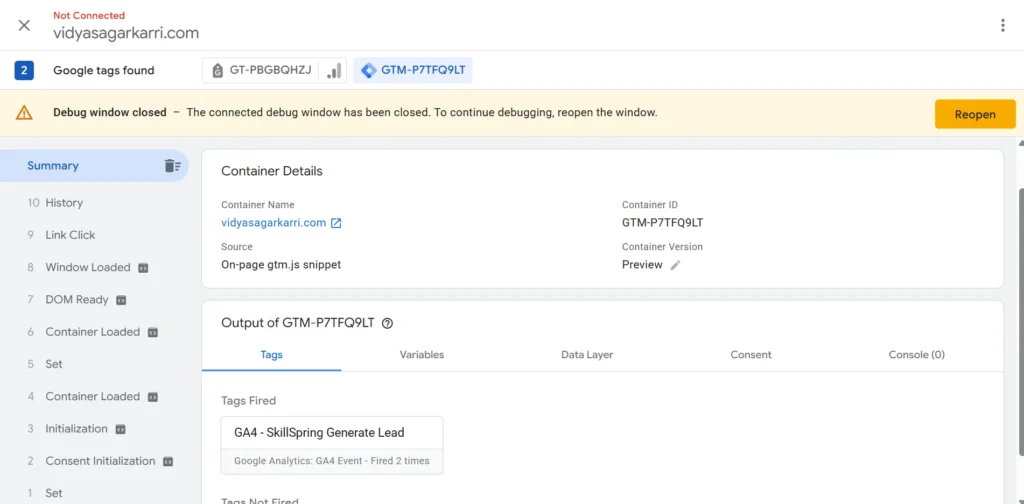
Task: Click the vidyasagarkarri.com domain title at top
Action: point(126,33)
